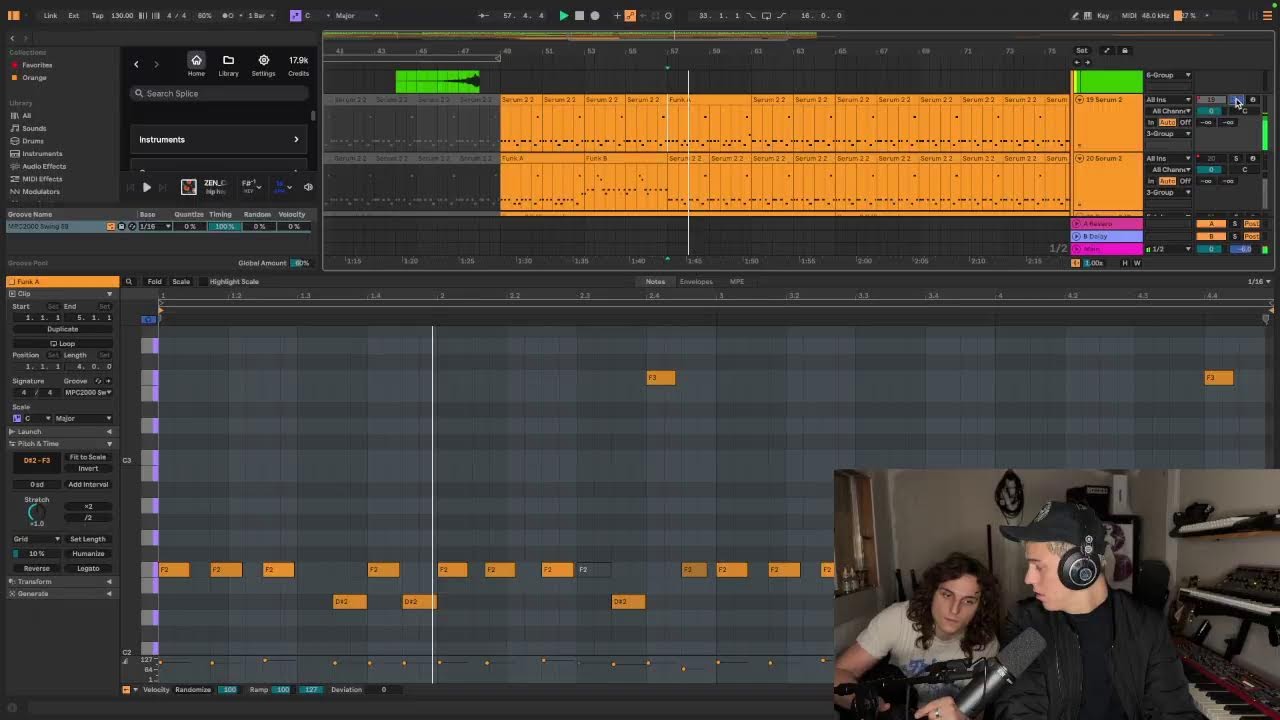
Task: Select the Orange collection
Action: tap(34, 78)
